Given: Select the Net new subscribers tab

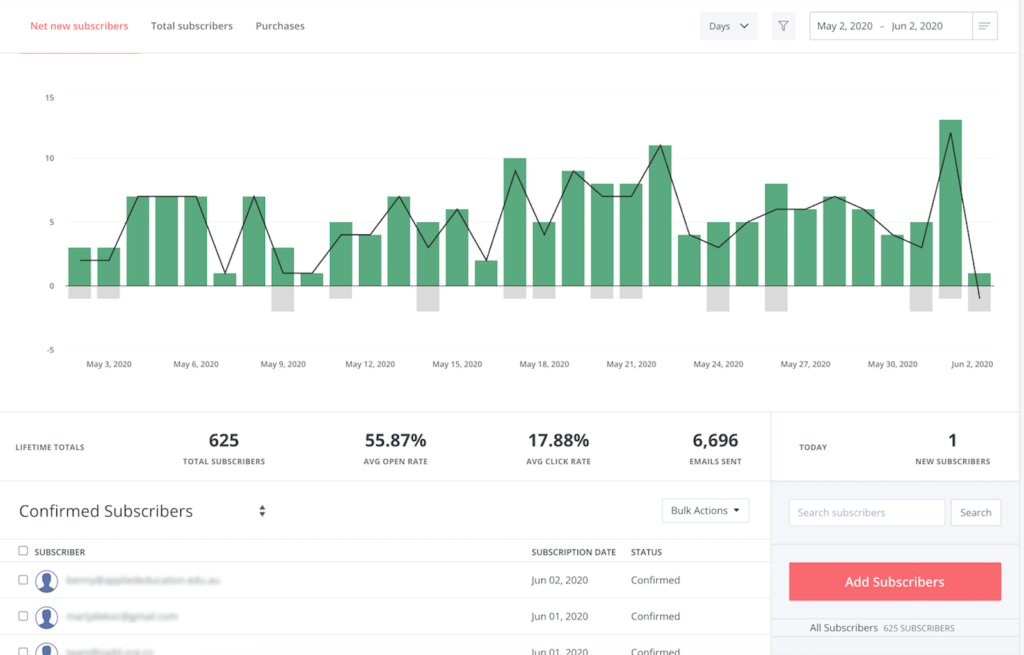Looking at the screenshot, I should [x=79, y=26].
